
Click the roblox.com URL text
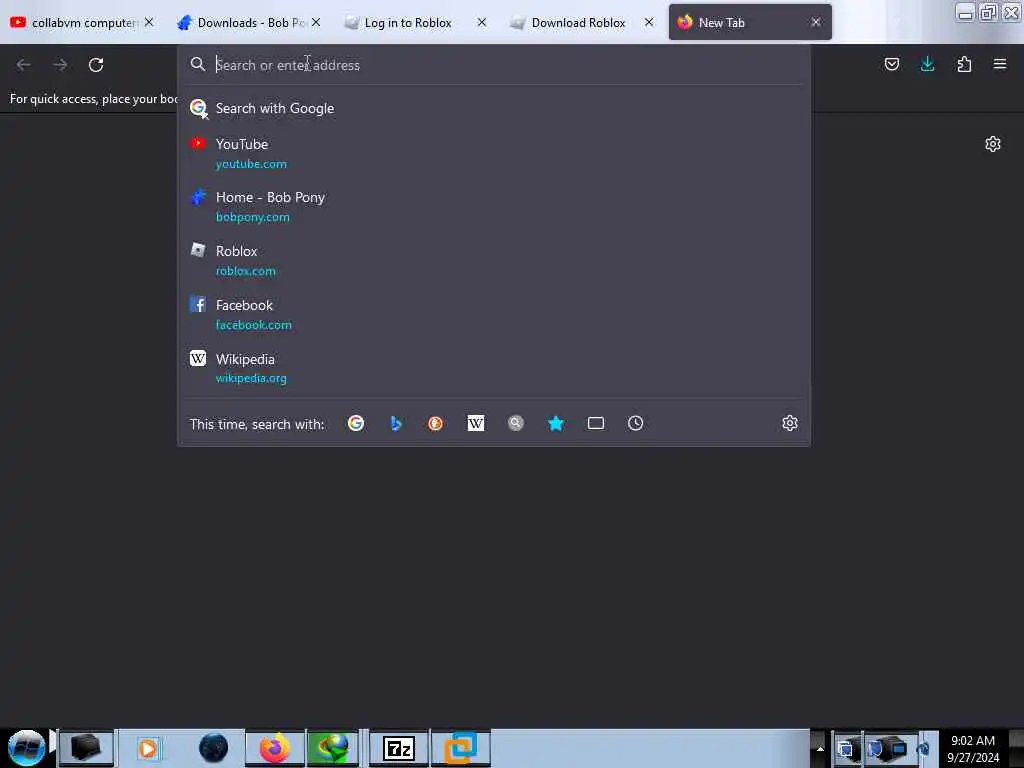click(246, 271)
